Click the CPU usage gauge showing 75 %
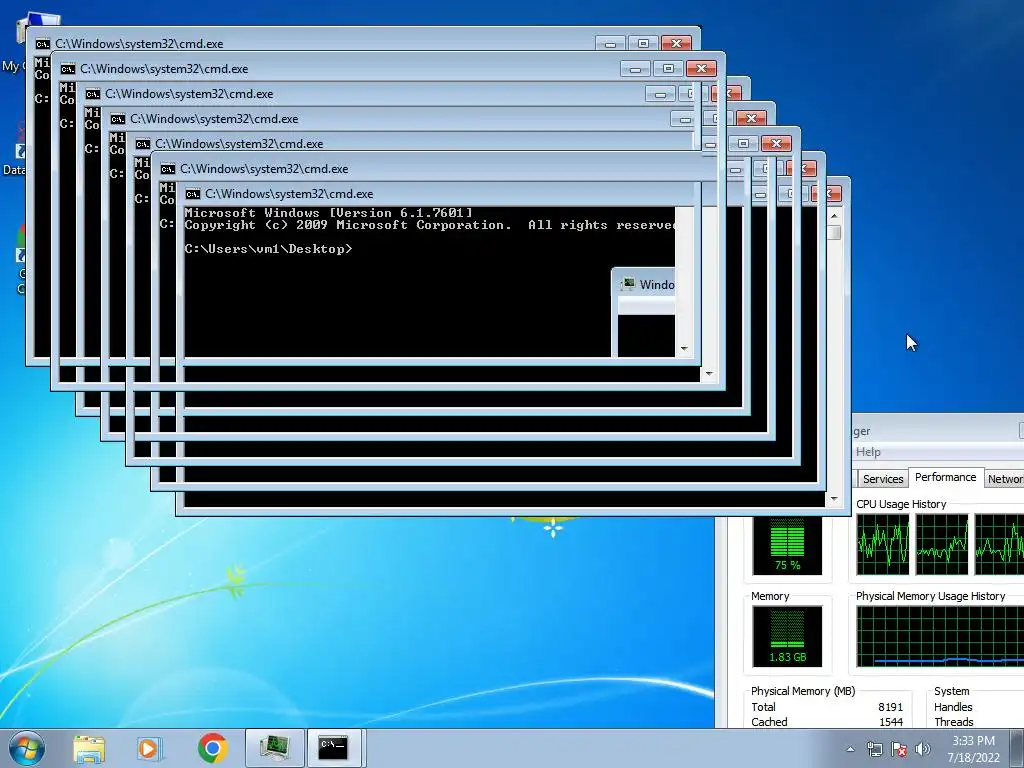1024x768 pixels. coord(787,546)
